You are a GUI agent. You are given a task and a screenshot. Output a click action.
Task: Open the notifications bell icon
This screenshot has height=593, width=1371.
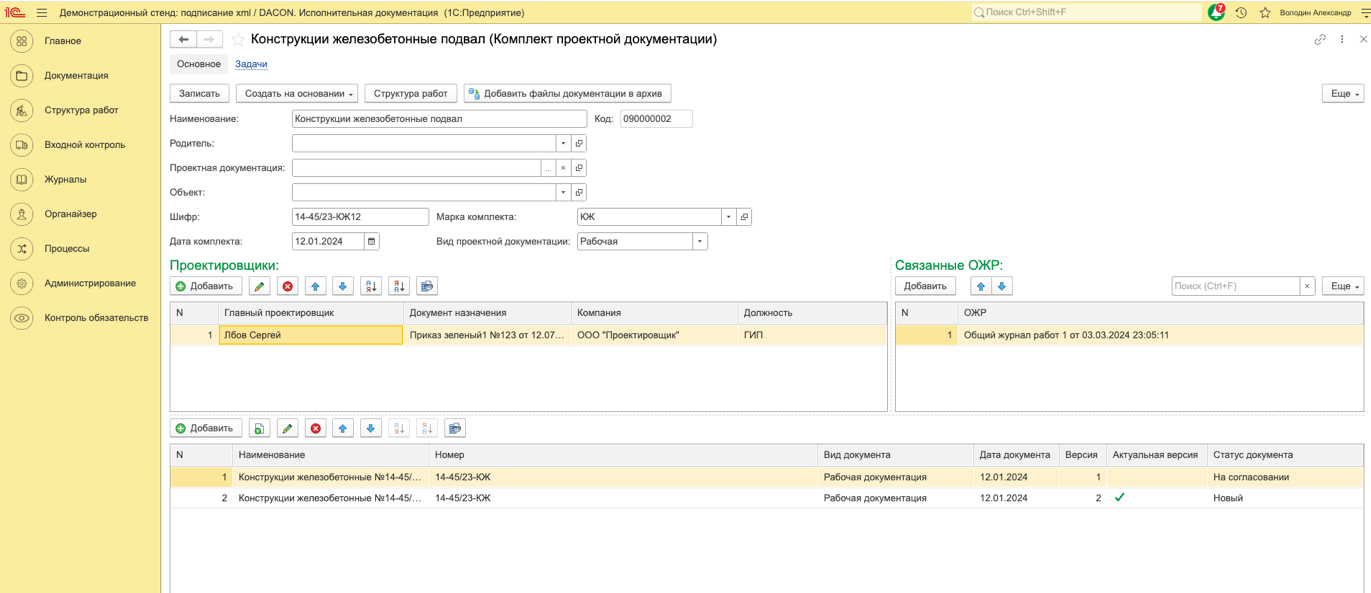1216,13
